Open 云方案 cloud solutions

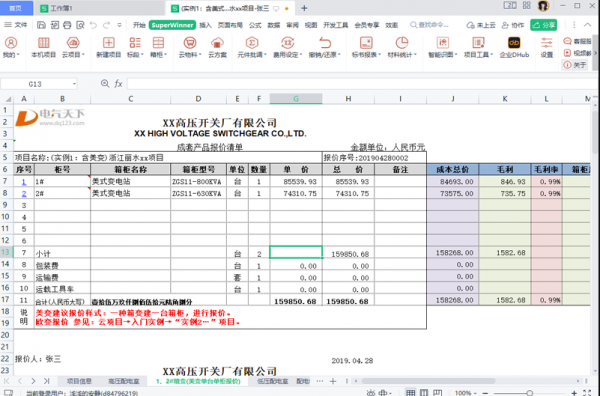click(x=217, y=47)
